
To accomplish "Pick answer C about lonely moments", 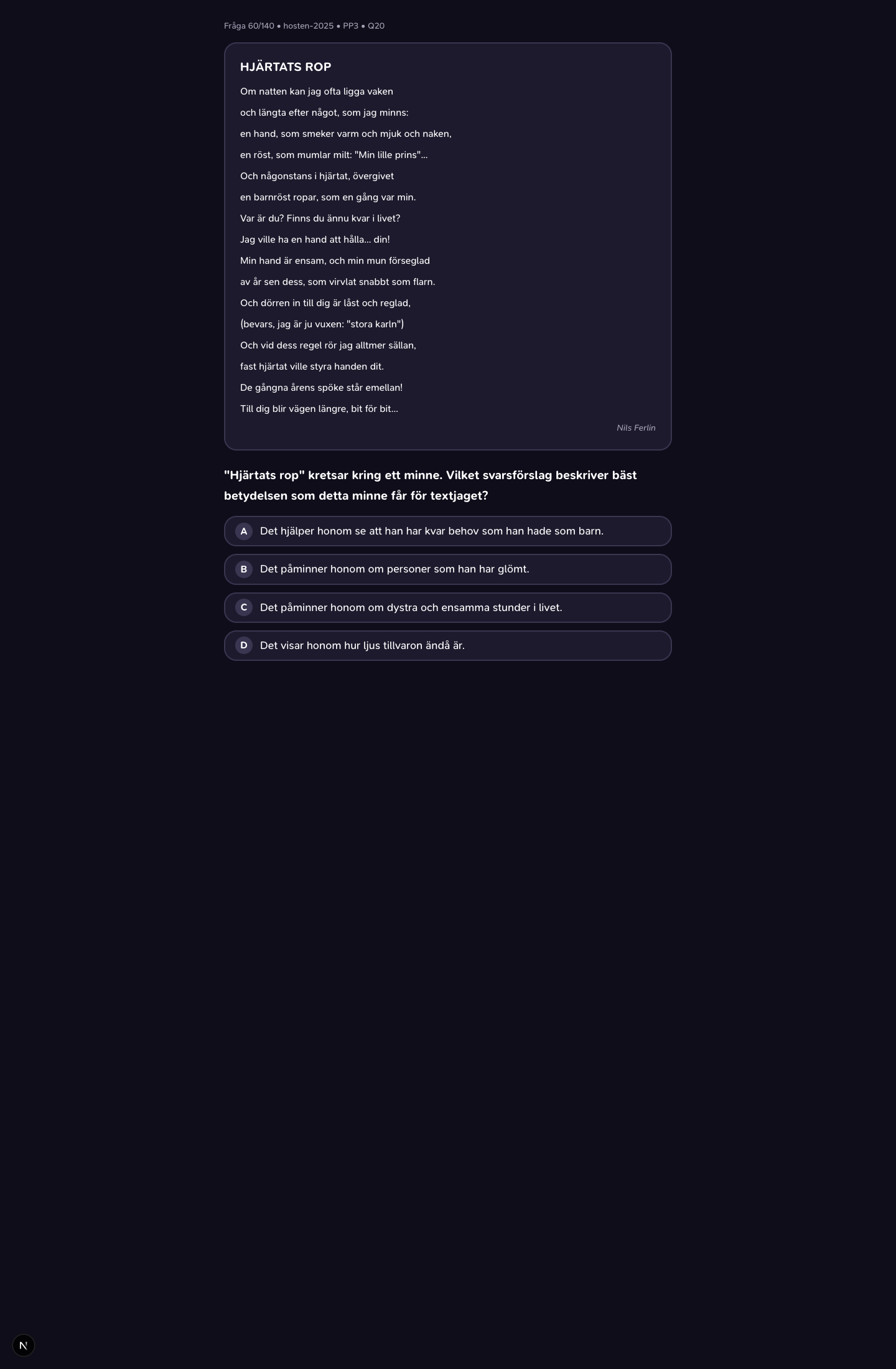I will [x=447, y=607].
